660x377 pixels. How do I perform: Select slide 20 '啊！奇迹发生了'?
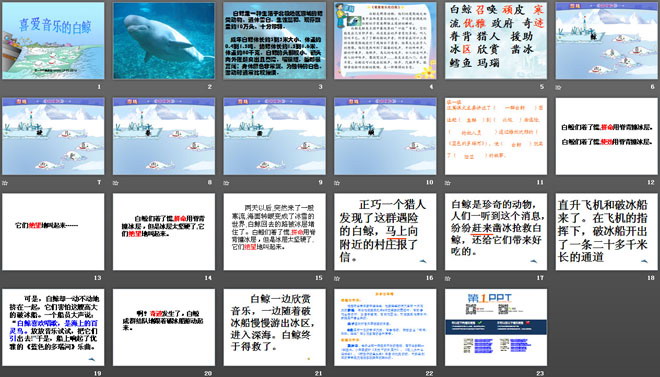coord(164,327)
